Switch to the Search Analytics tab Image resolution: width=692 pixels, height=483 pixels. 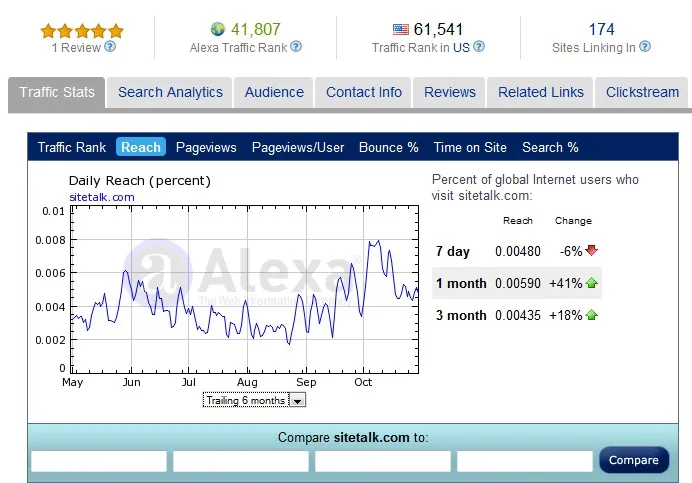tap(170, 92)
